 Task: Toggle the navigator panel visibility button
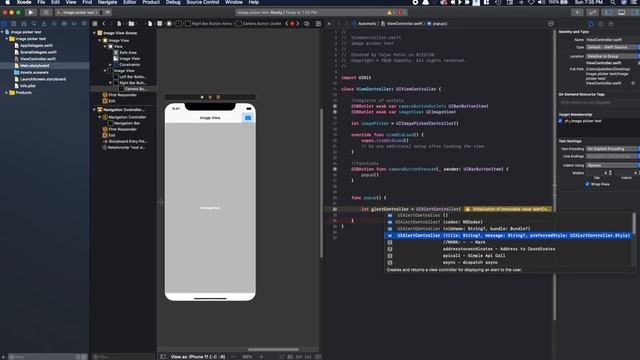pos(608,13)
